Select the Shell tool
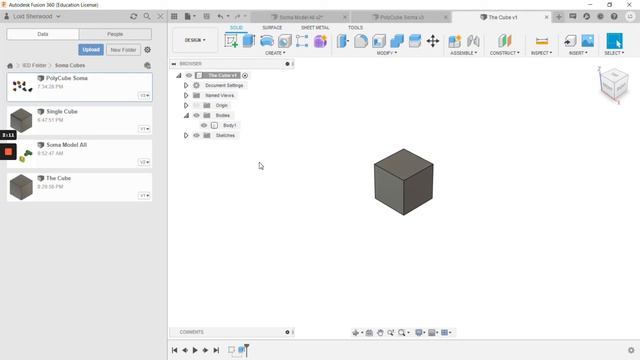640x360 pixels. [x=379, y=41]
